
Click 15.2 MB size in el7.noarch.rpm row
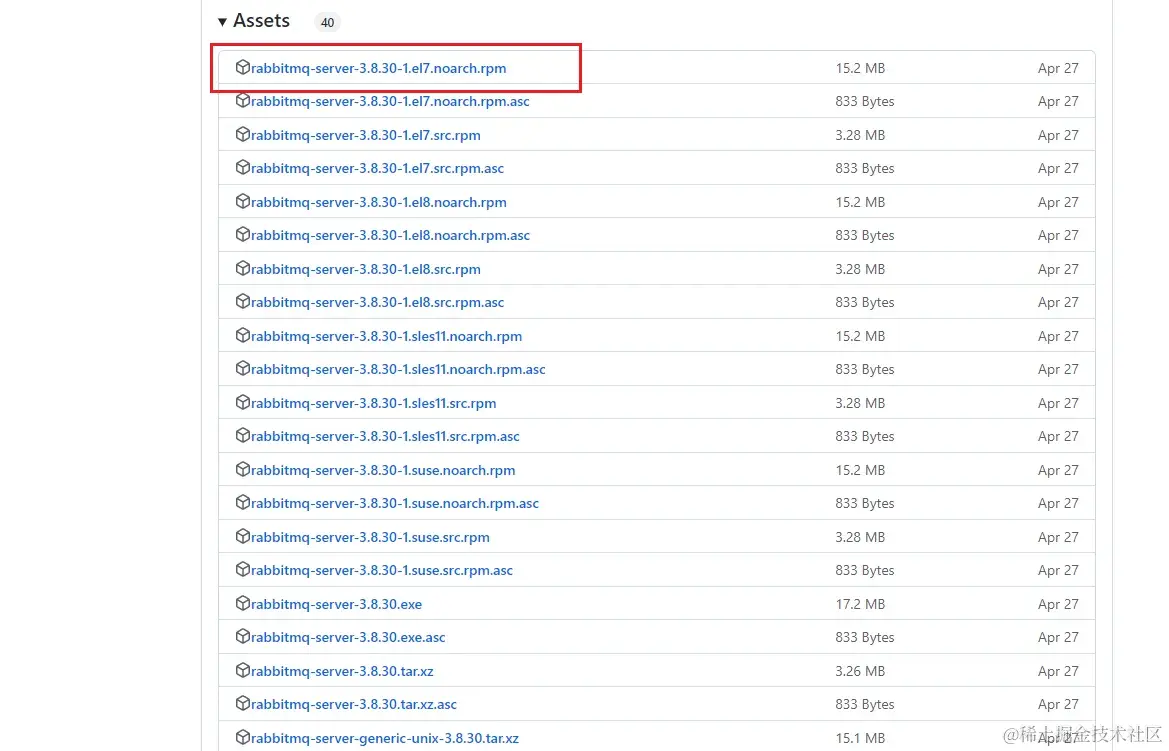[x=860, y=68]
